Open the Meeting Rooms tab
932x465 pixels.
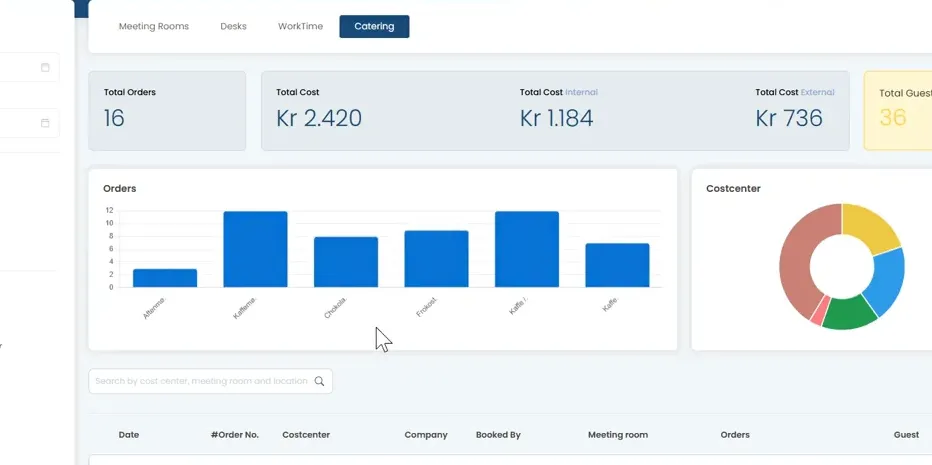coord(153,26)
